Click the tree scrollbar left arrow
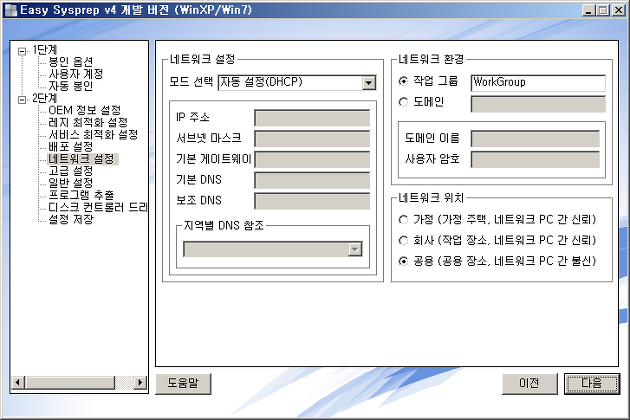 18,382
